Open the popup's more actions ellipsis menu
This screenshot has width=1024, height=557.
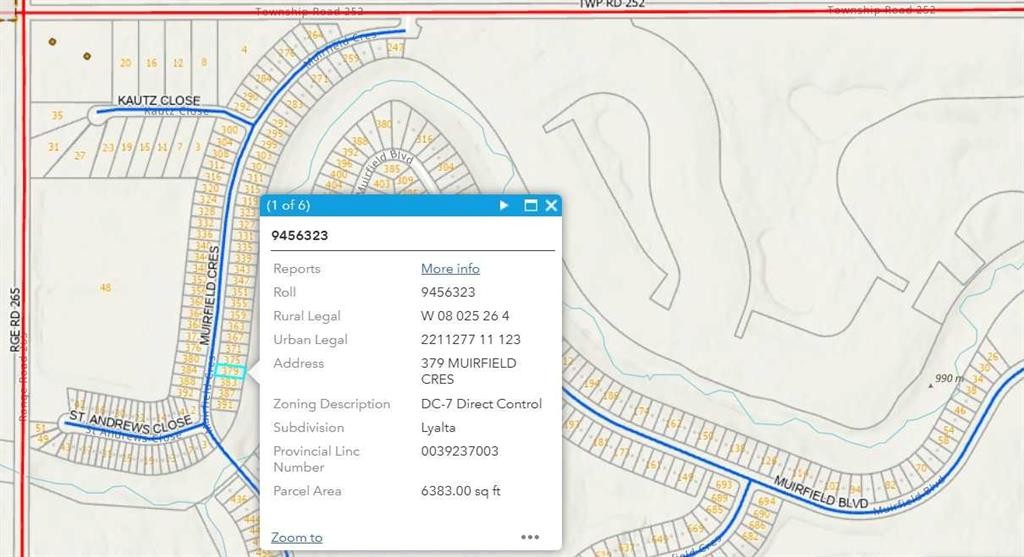(530, 537)
